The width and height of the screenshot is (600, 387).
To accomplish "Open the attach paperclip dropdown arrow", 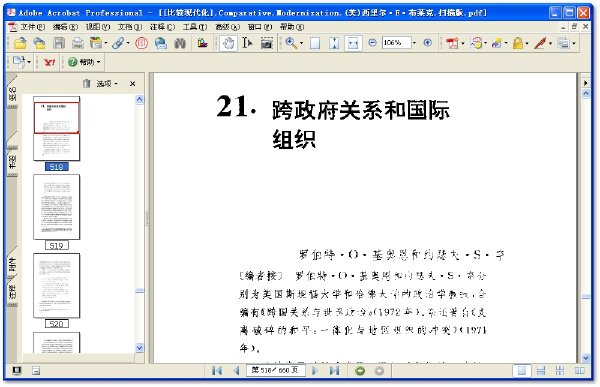I will point(128,43).
